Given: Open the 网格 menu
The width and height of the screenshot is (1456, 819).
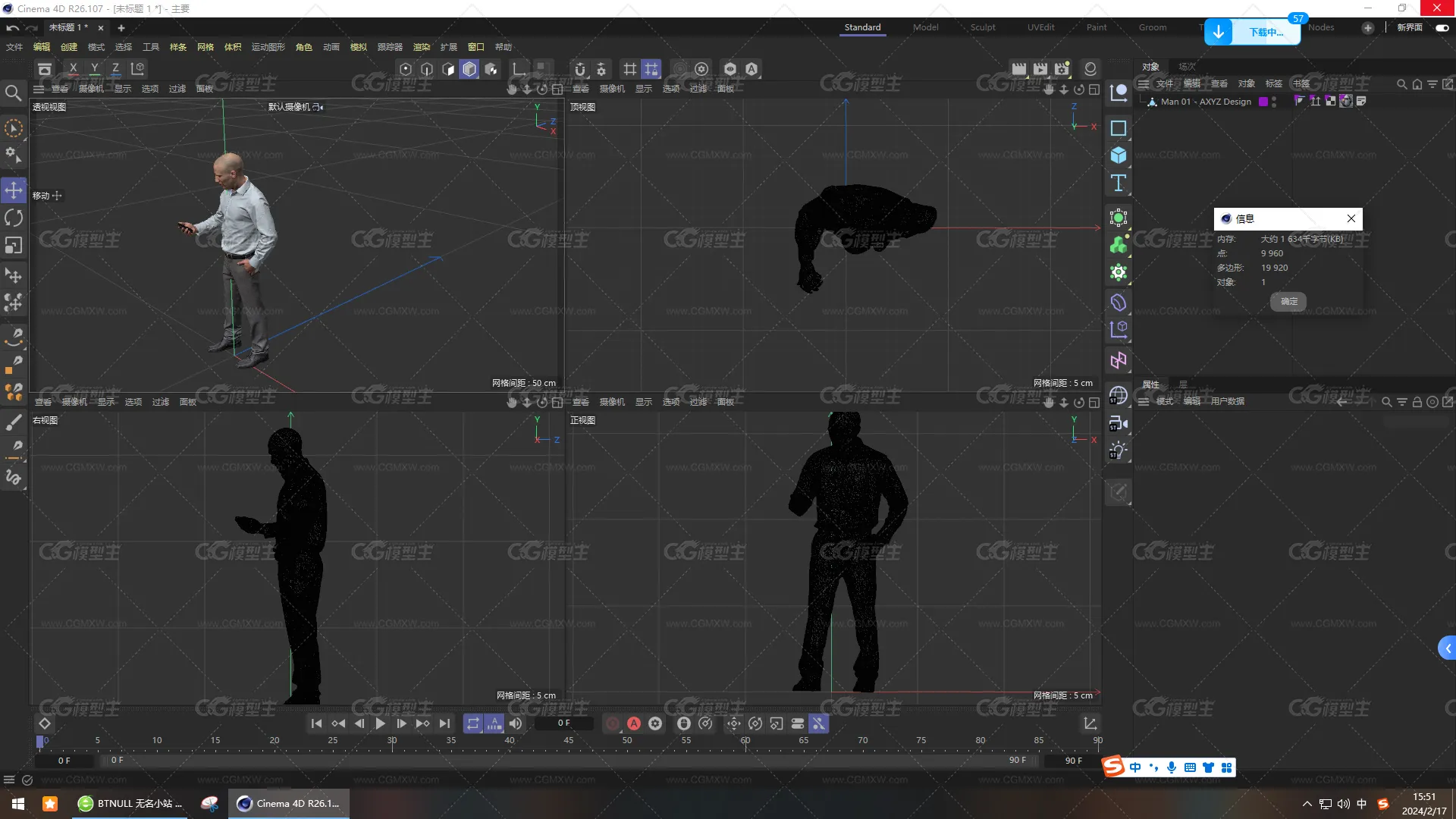Looking at the screenshot, I should pyautogui.click(x=206, y=47).
